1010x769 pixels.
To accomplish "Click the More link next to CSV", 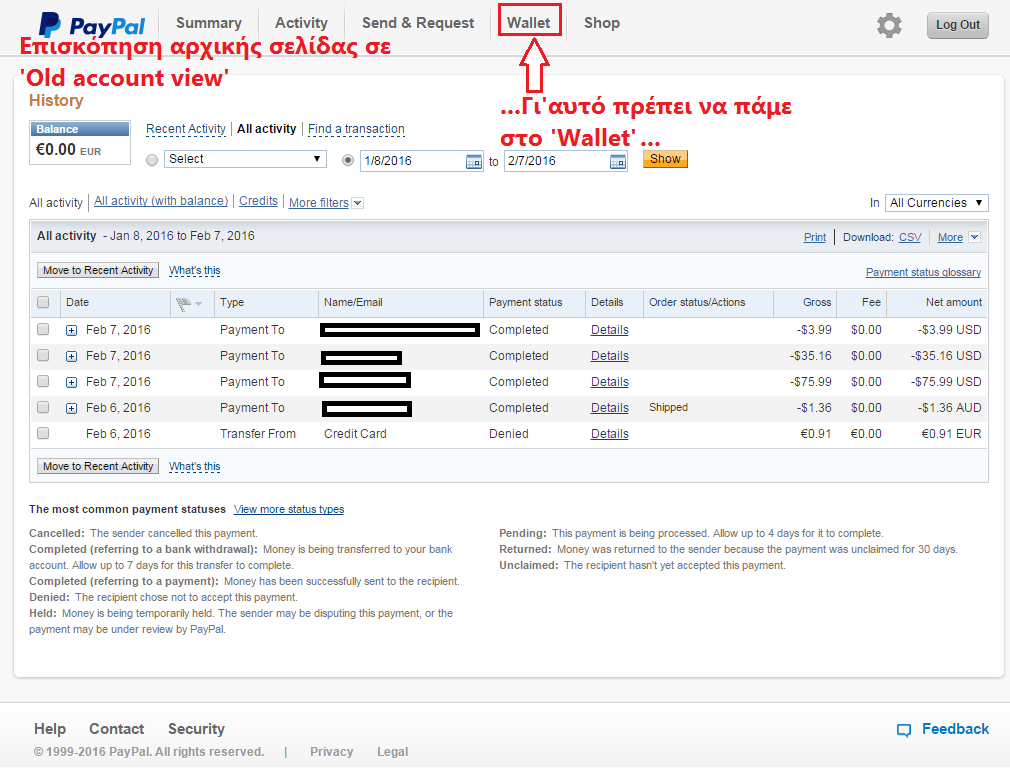I will 950,238.
